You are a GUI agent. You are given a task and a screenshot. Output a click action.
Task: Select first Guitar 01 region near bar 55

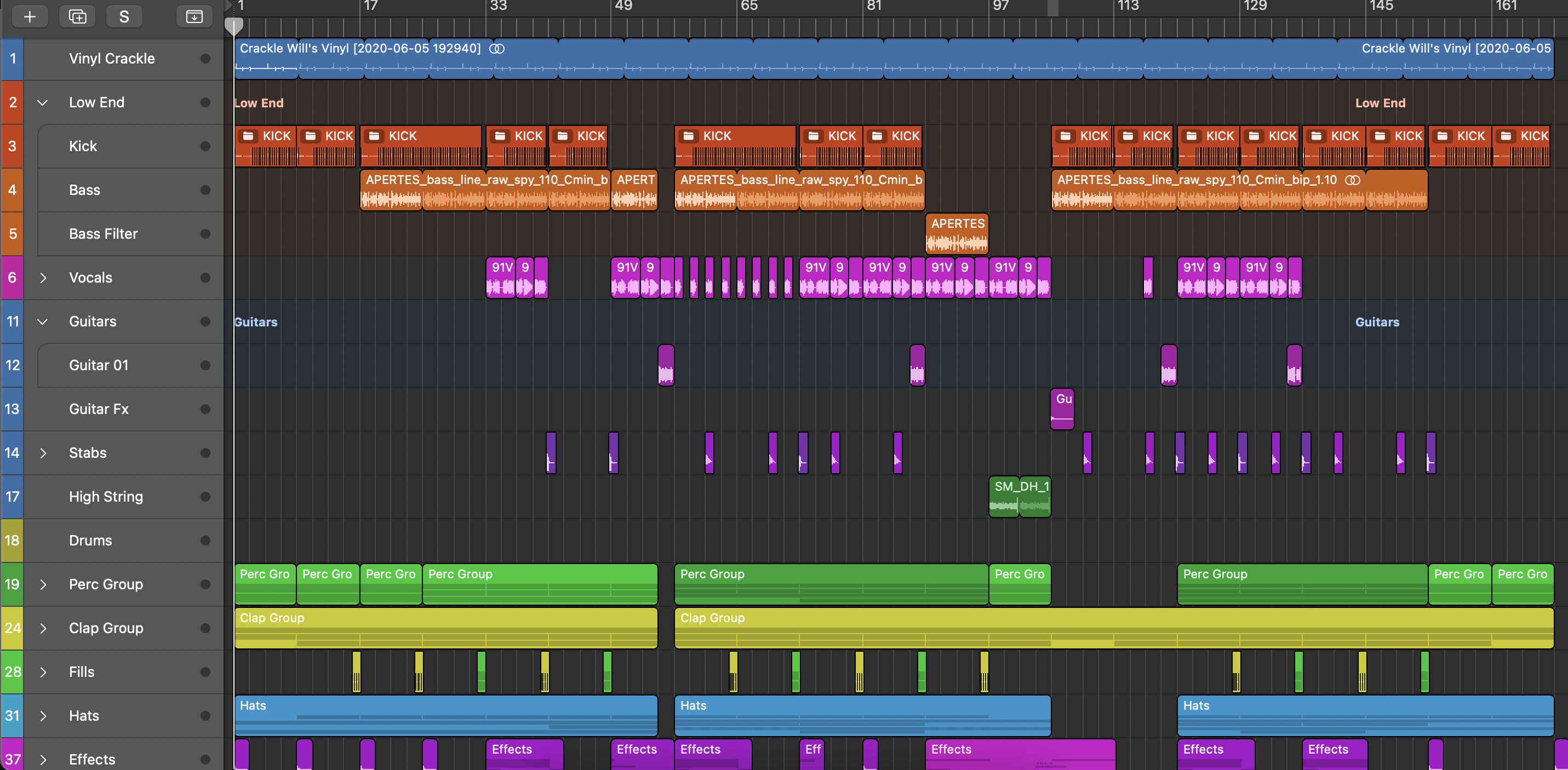666,365
